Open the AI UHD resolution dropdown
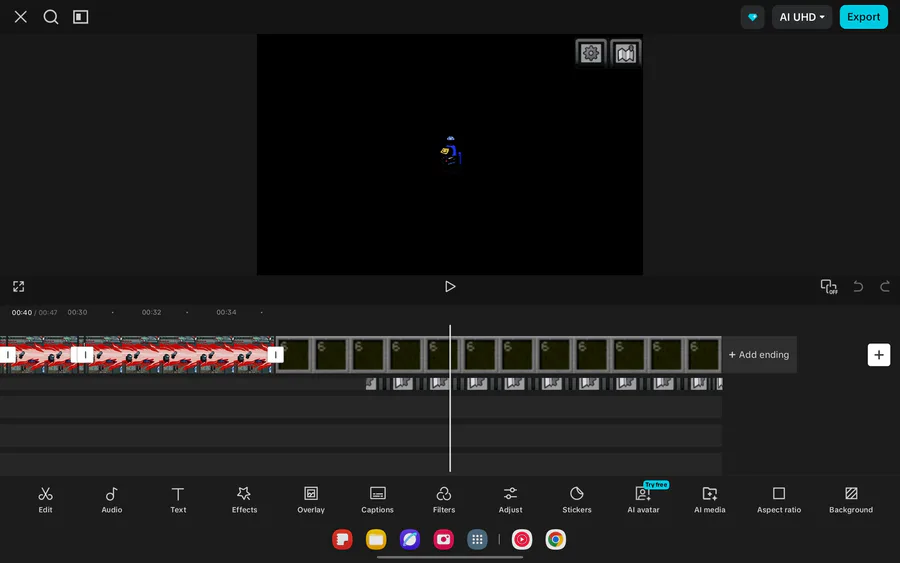Viewport: 900px width, 563px height. tap(801, 17)
